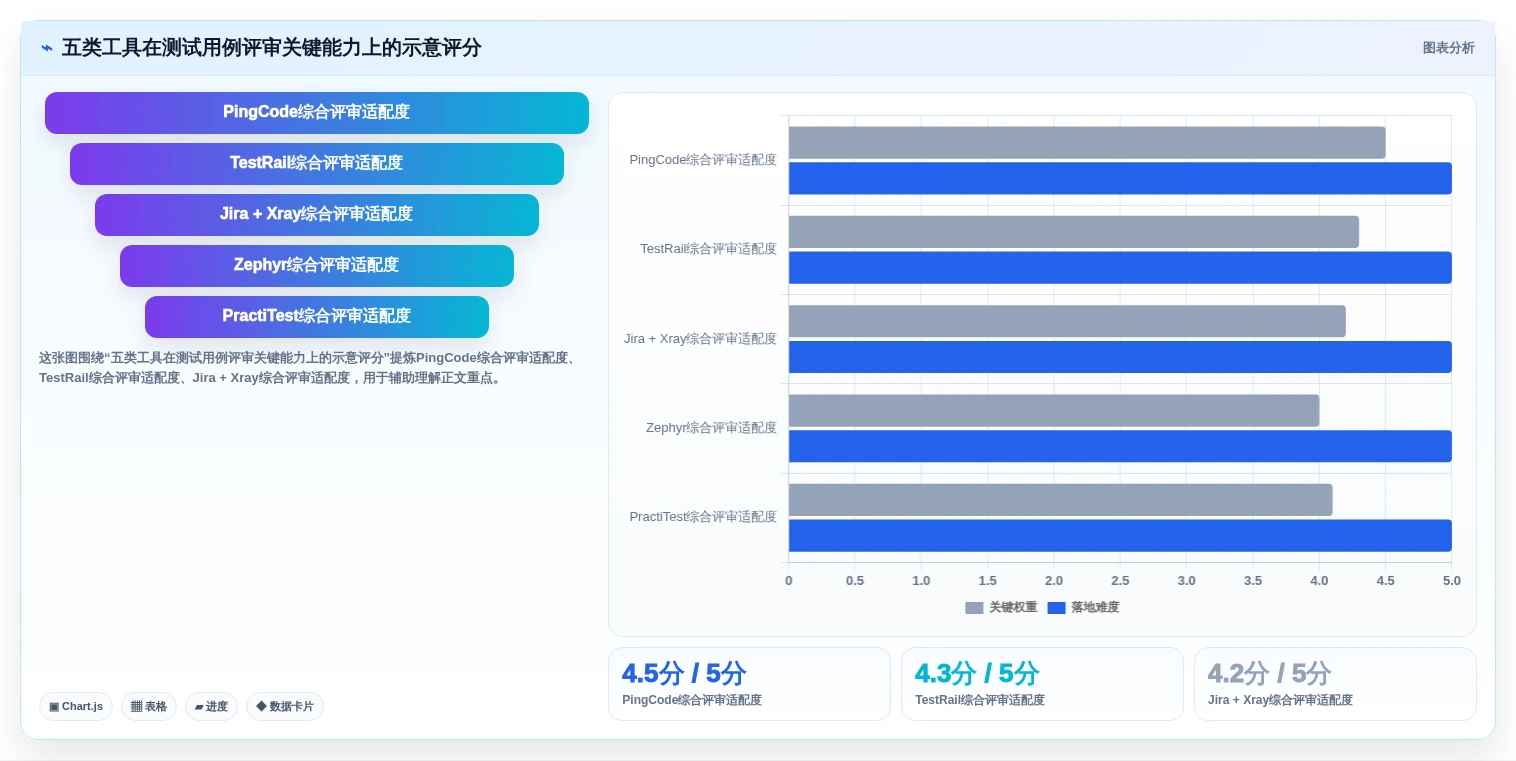The height and width of the screenshot is (761, 1516).
Task: Select the PingCode综合评审适配度 funnel bar
Action: (x=317, y=113)
